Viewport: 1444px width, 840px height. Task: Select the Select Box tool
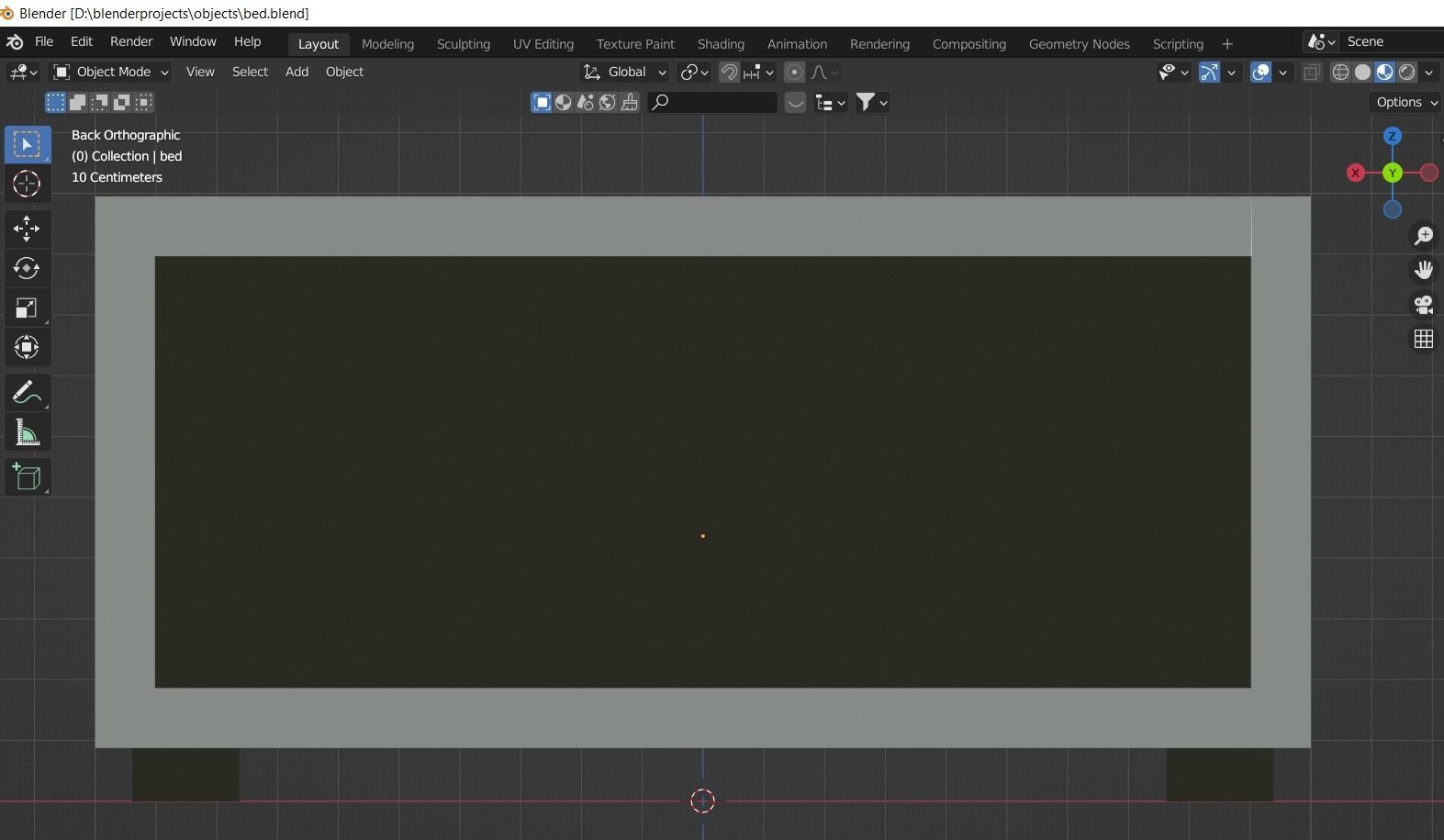click(x=27, y=145)
